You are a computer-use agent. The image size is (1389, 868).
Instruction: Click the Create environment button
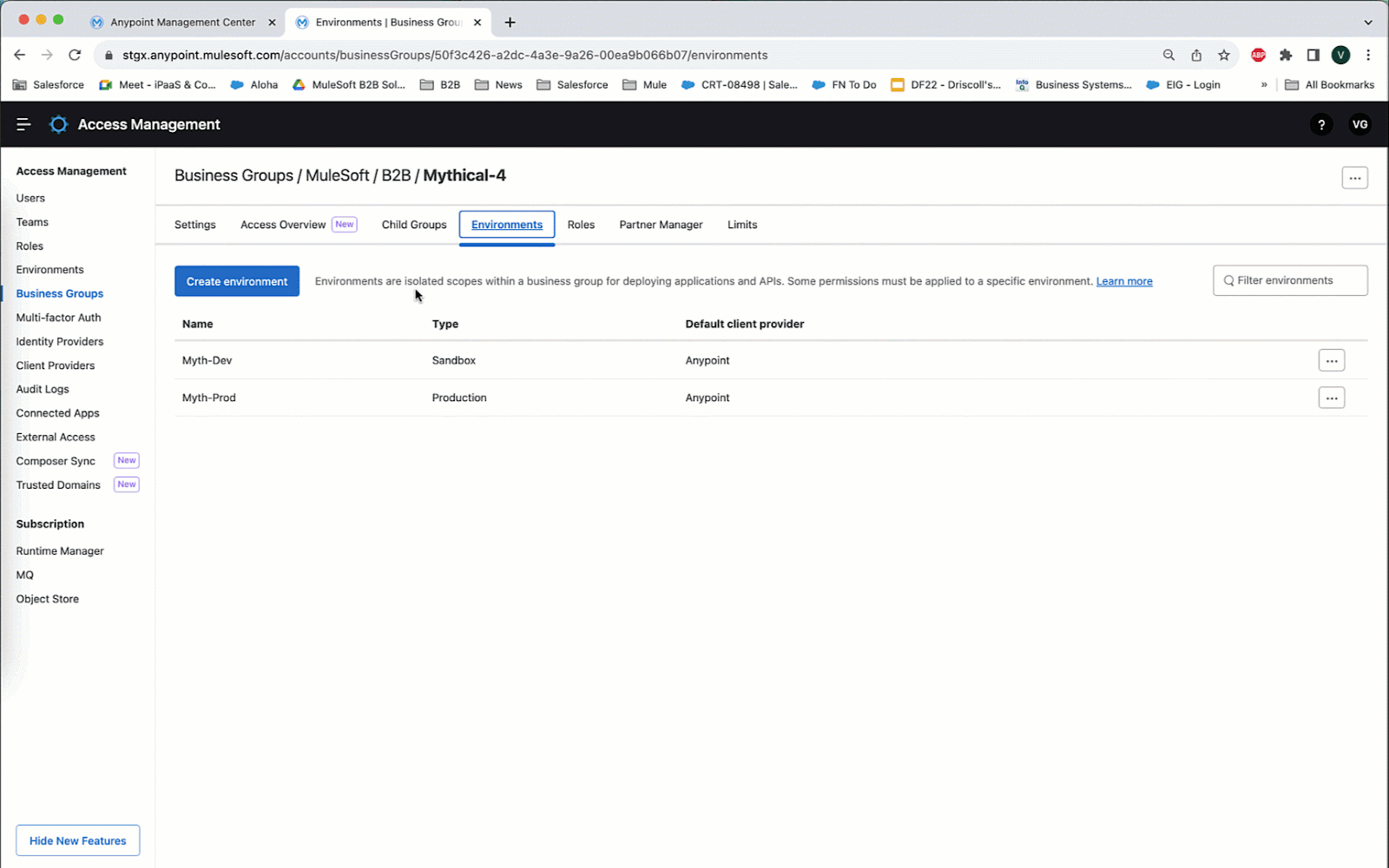tap(237, 281)
